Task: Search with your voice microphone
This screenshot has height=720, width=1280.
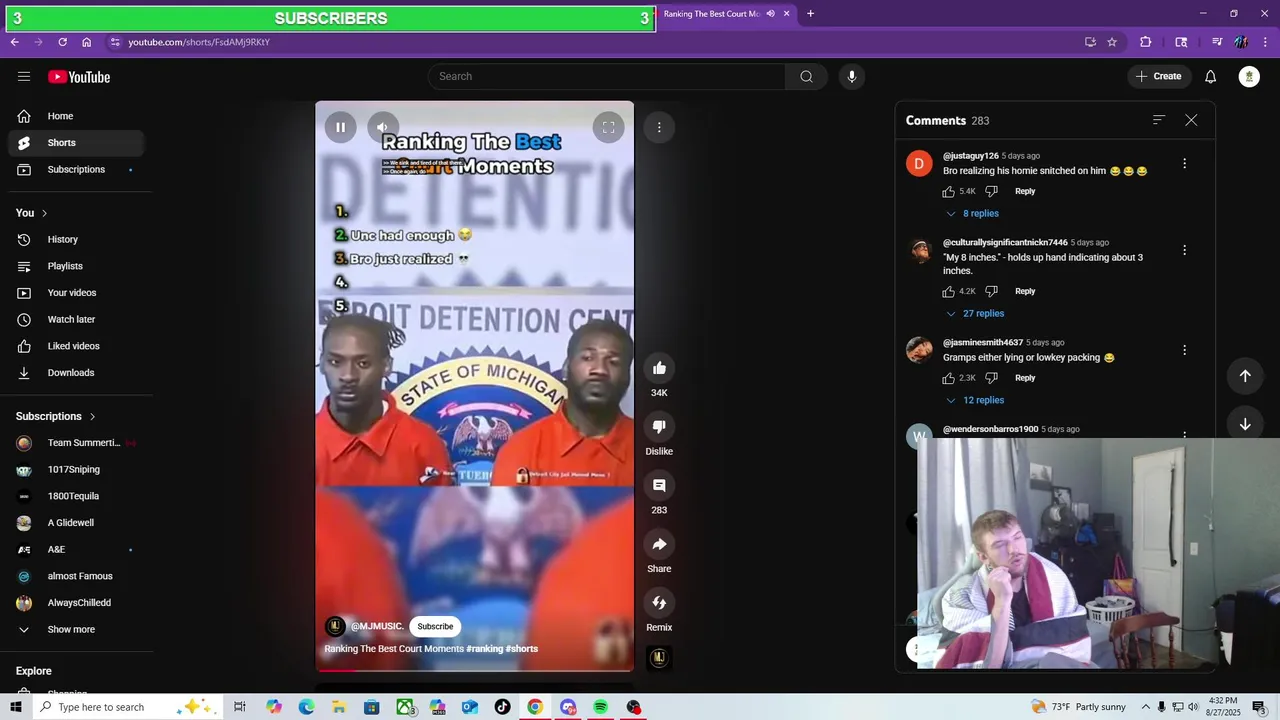Action: click(851, 76)
